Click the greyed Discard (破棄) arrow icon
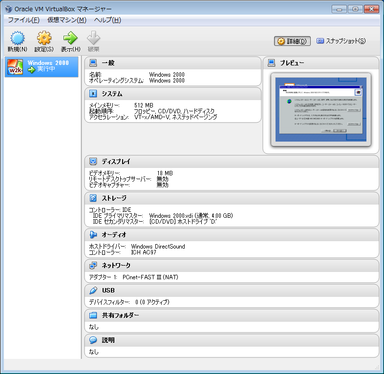 pyautogui.click(x=94, y=38)
